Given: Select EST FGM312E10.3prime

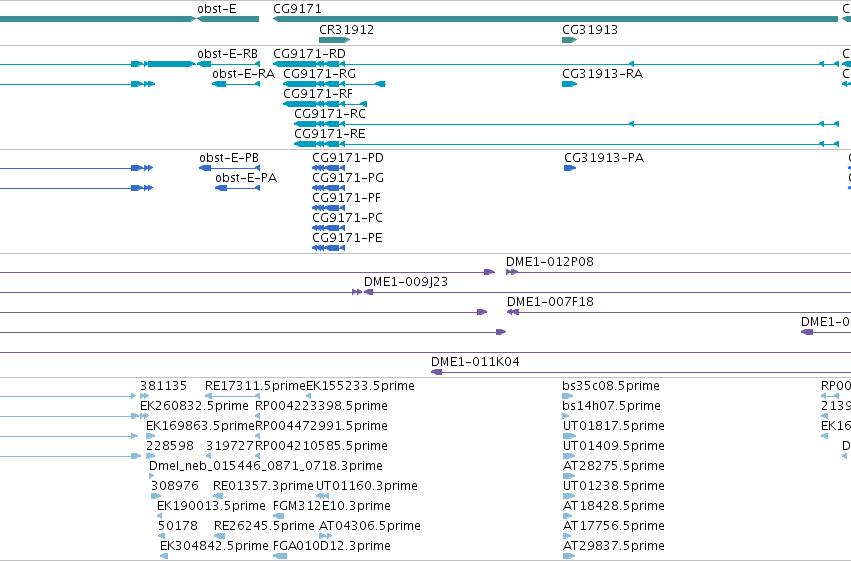Looking at the screenshot, I should (332, 506).
